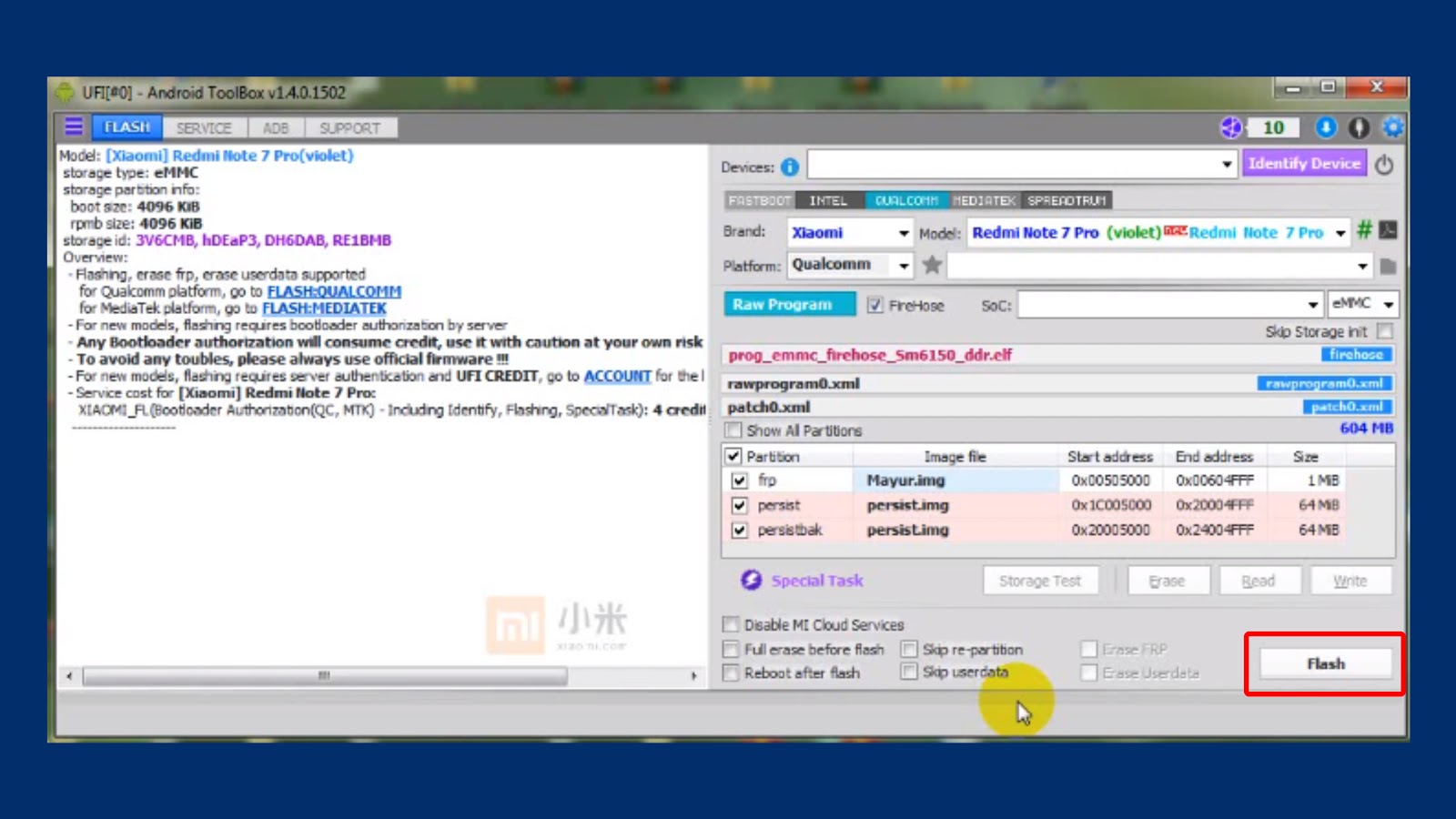Click the Read button
This screenshot has width=1456, height=819.
point(1259,581)
